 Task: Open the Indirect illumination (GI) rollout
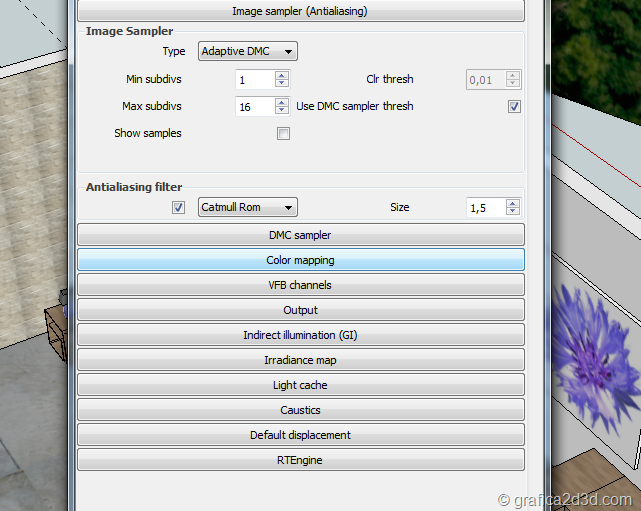pyautogui.click(x=300, y=335)
